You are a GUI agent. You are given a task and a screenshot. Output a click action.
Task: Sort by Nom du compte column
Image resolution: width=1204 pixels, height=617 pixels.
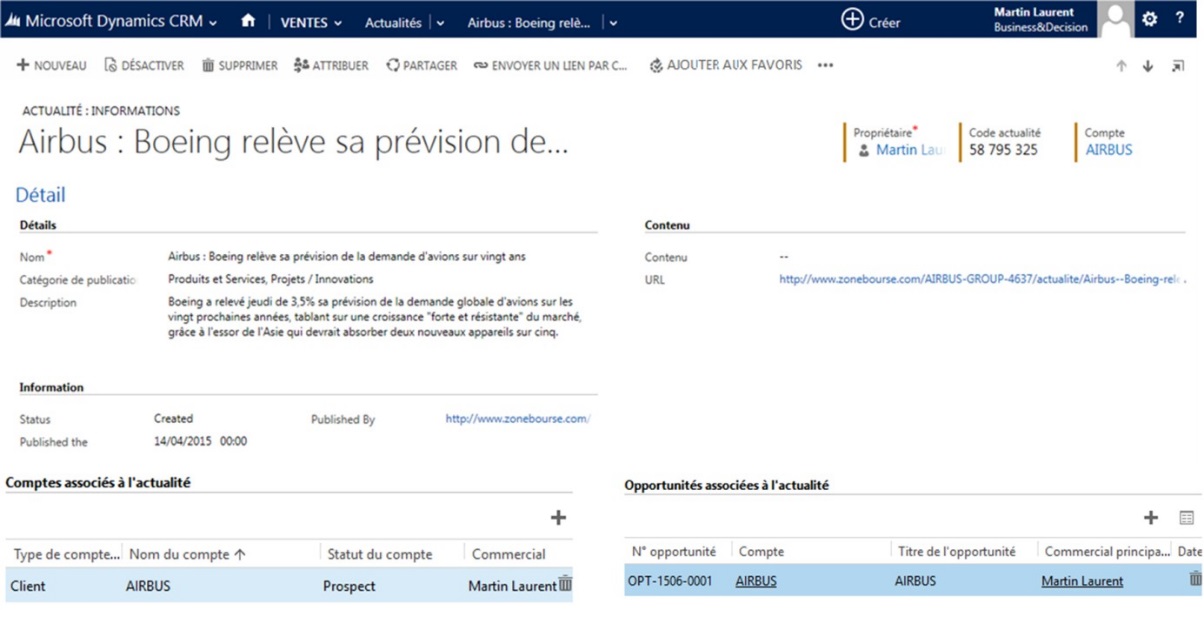[187, 554]
